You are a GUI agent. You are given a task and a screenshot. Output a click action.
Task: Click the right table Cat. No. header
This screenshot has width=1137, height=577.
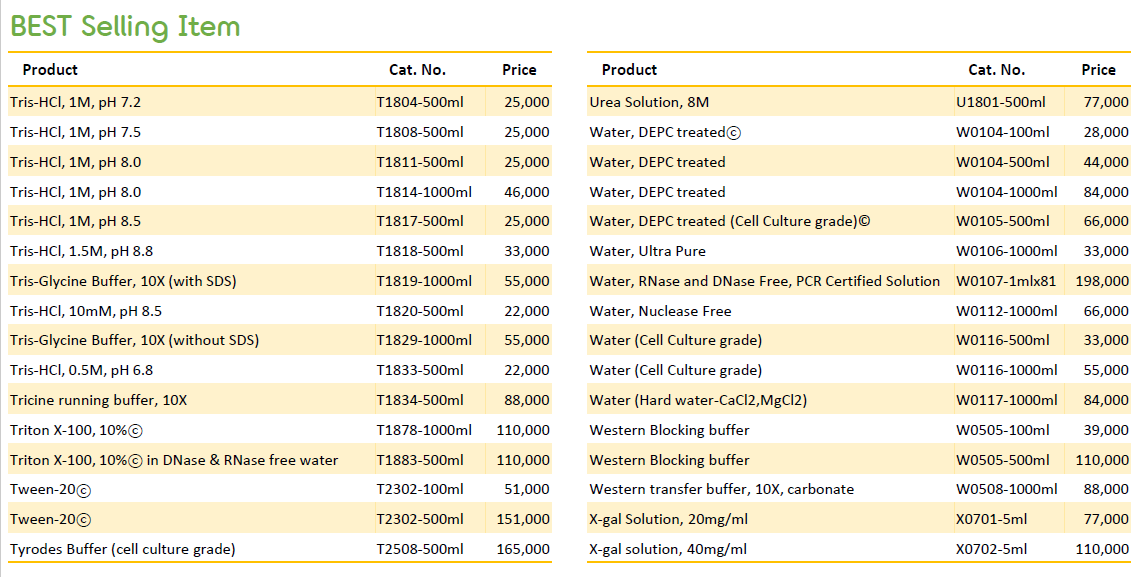coord(996,70)
